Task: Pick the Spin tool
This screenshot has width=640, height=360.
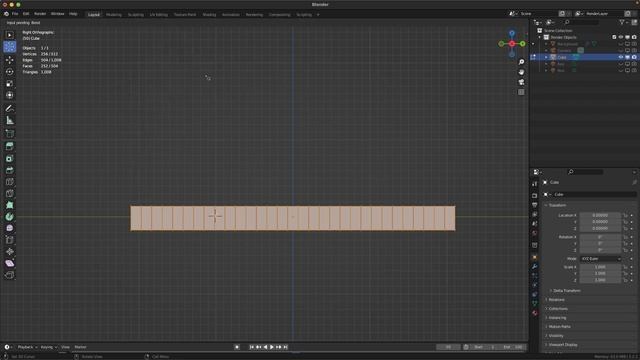Action: point(10,217)
